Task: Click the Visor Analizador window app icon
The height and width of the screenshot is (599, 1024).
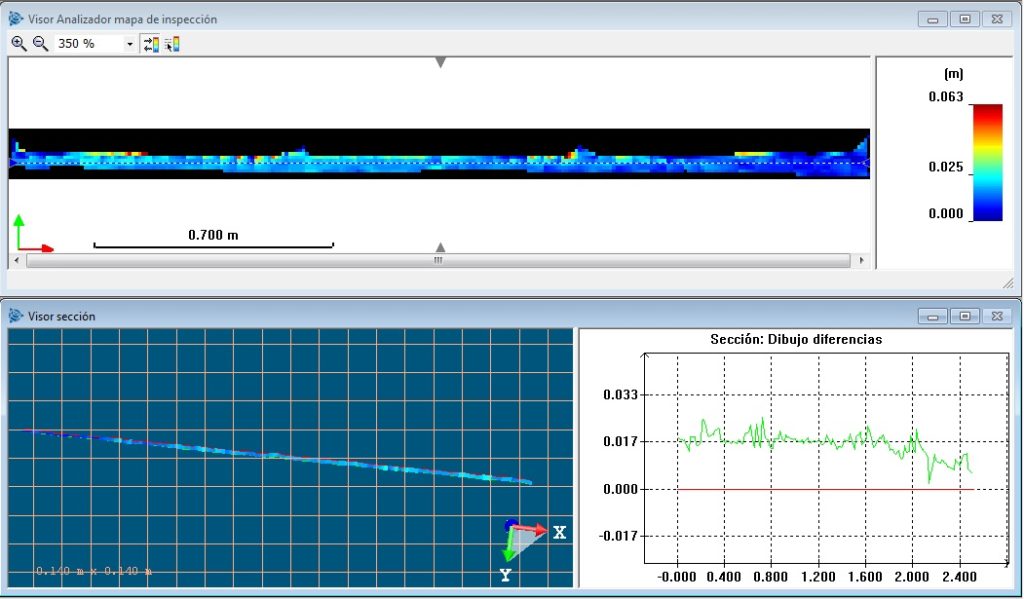Action: (x=15, y=19)
